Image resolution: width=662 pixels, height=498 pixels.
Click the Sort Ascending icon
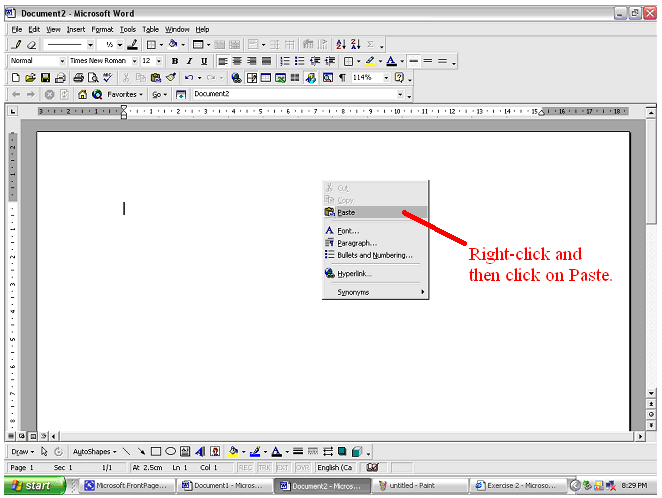341,44
